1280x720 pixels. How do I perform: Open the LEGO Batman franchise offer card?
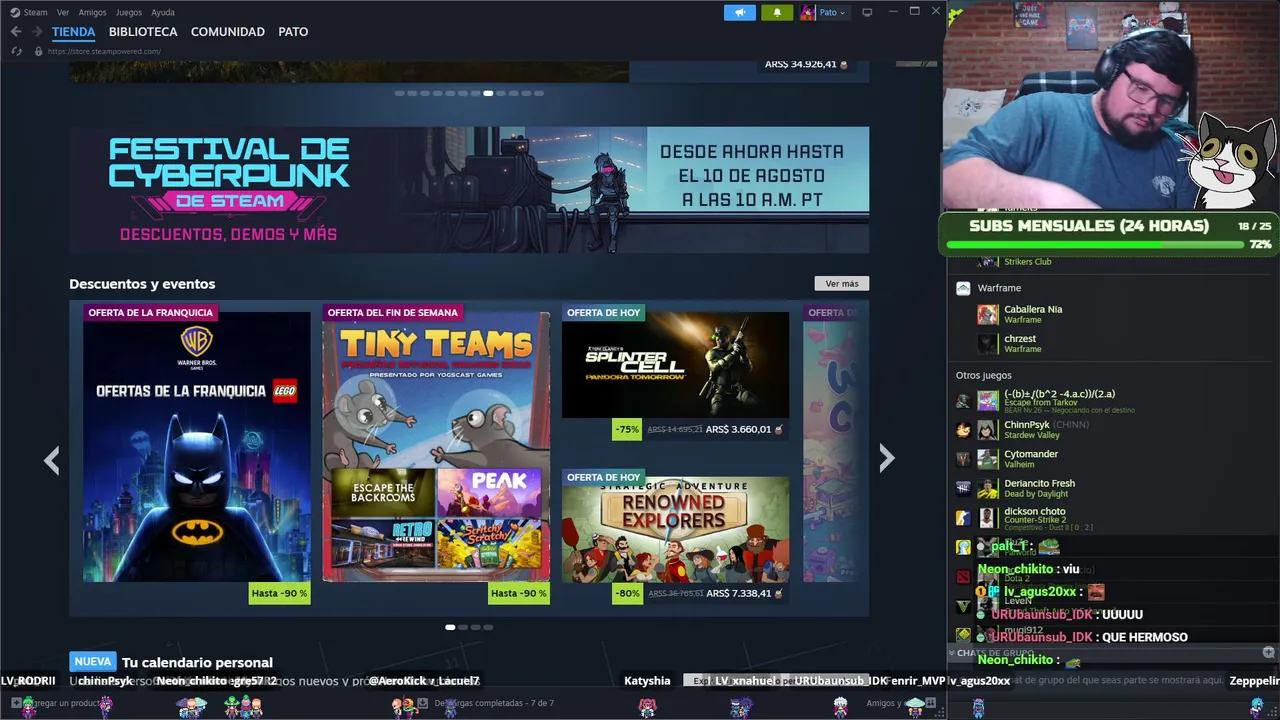click(x=197, y=453)
